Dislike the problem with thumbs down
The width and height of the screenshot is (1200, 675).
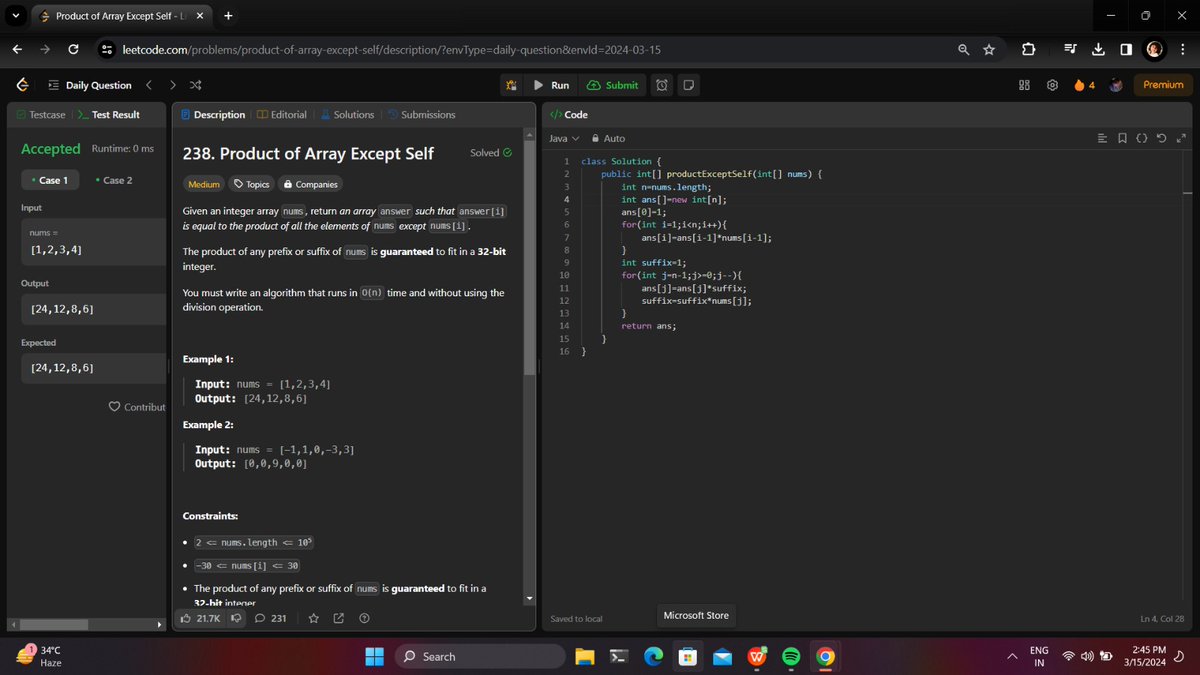coord(237,619)
